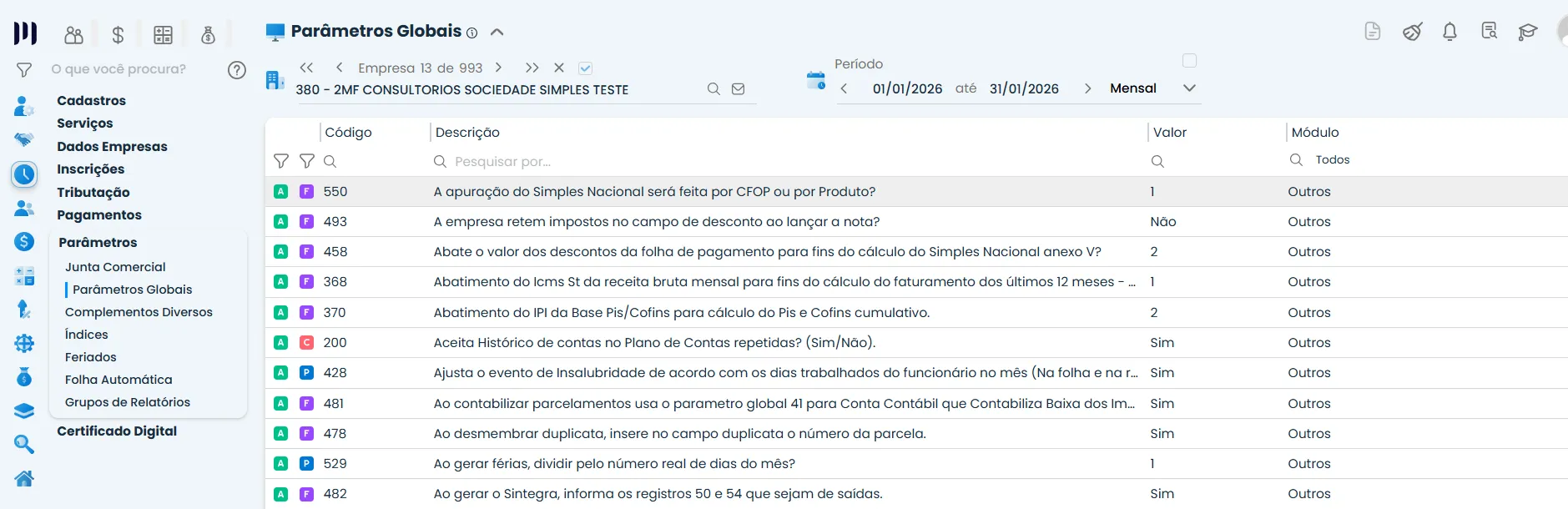Open Grupos de Relatórios submenu item
Image resolution: width=1568 pixels, height=509 pixels.
128,402
